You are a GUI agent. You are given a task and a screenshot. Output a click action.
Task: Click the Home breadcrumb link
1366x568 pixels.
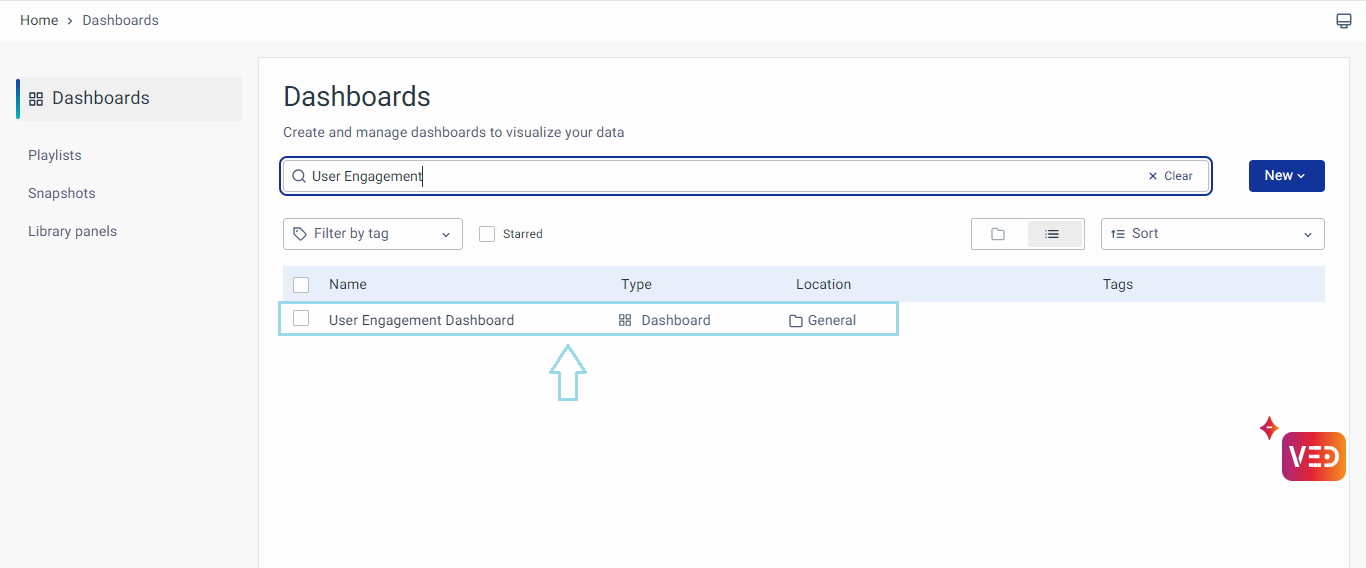tap(39, 20)
